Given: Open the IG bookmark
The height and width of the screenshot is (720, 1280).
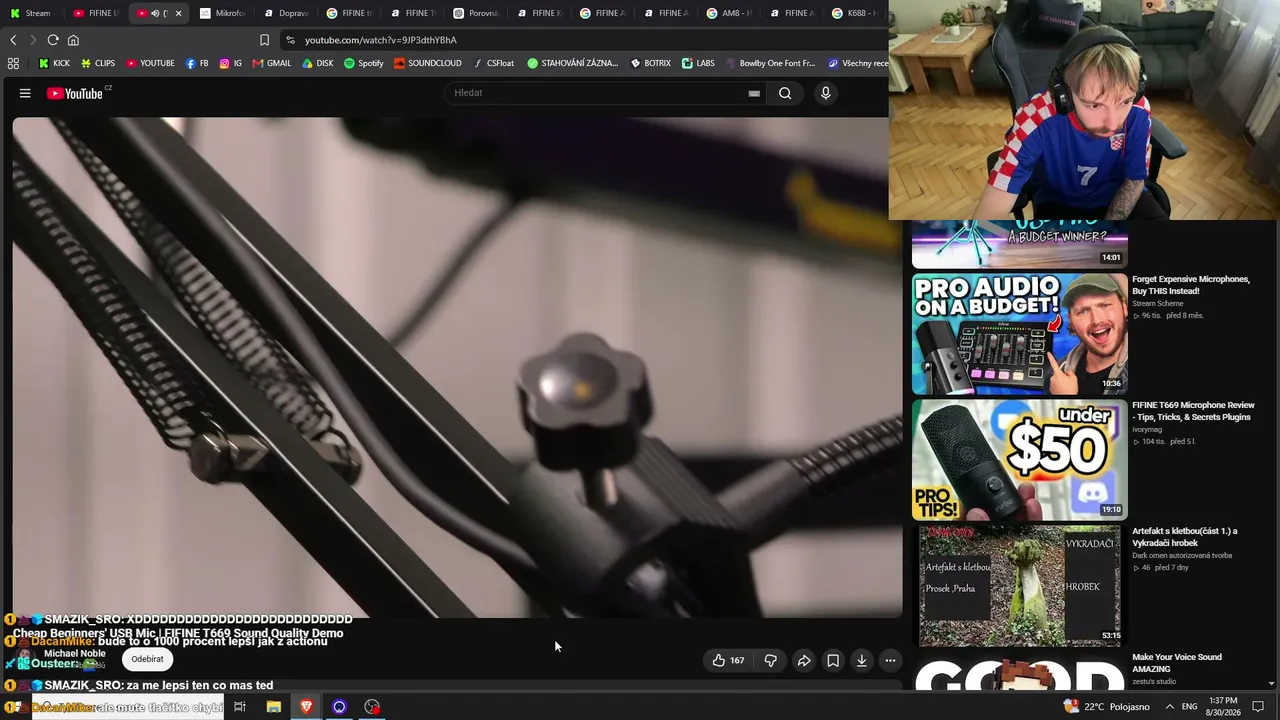Looking at the screenshot, I should pos(231,63).
